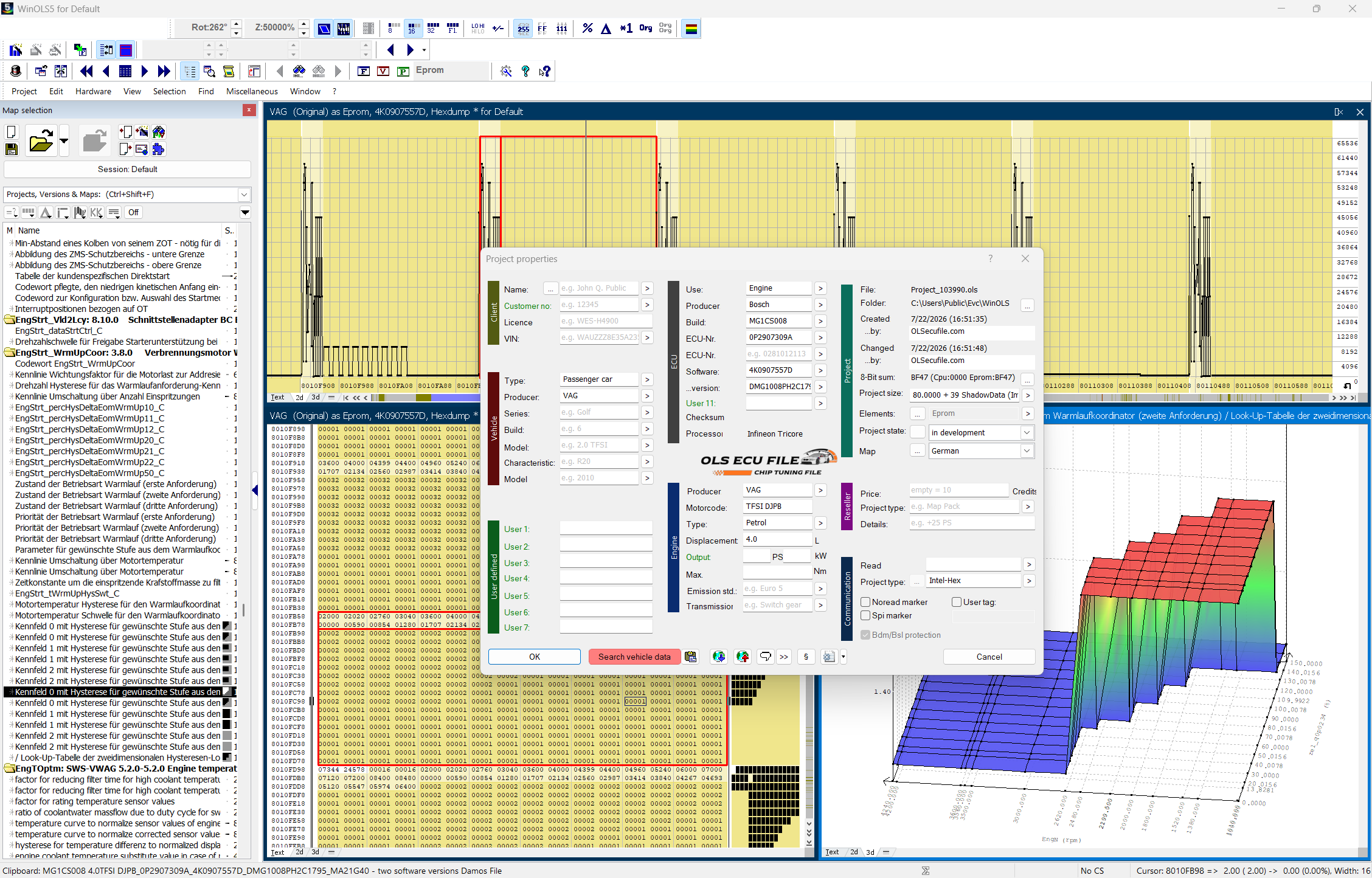Jump to first map with double-left arrow
Image resolution: width=1372 pixels, height=878 pixels.
[86, 71]
